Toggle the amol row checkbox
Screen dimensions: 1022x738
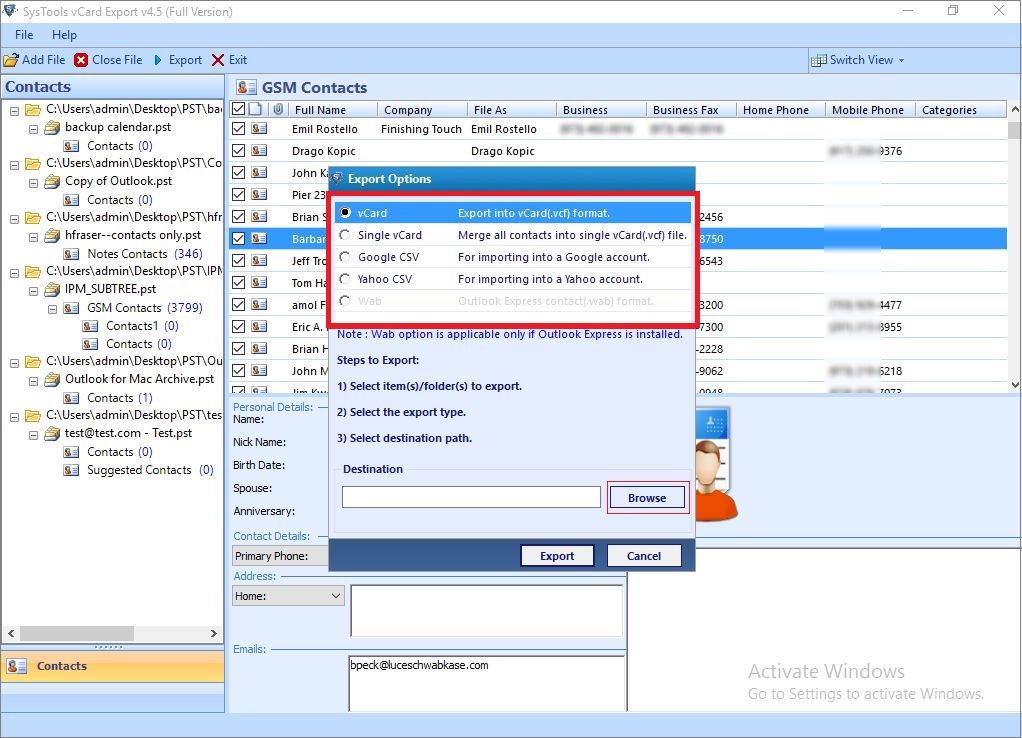coord(239,305)
